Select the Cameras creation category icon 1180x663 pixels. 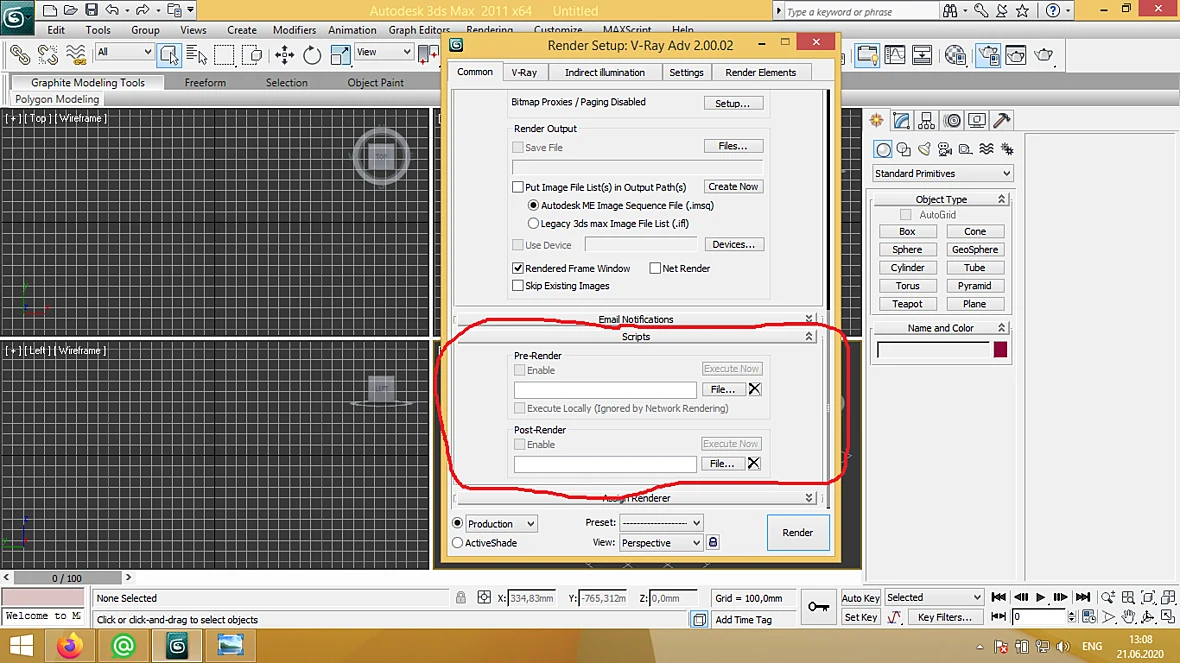(944, 149)
